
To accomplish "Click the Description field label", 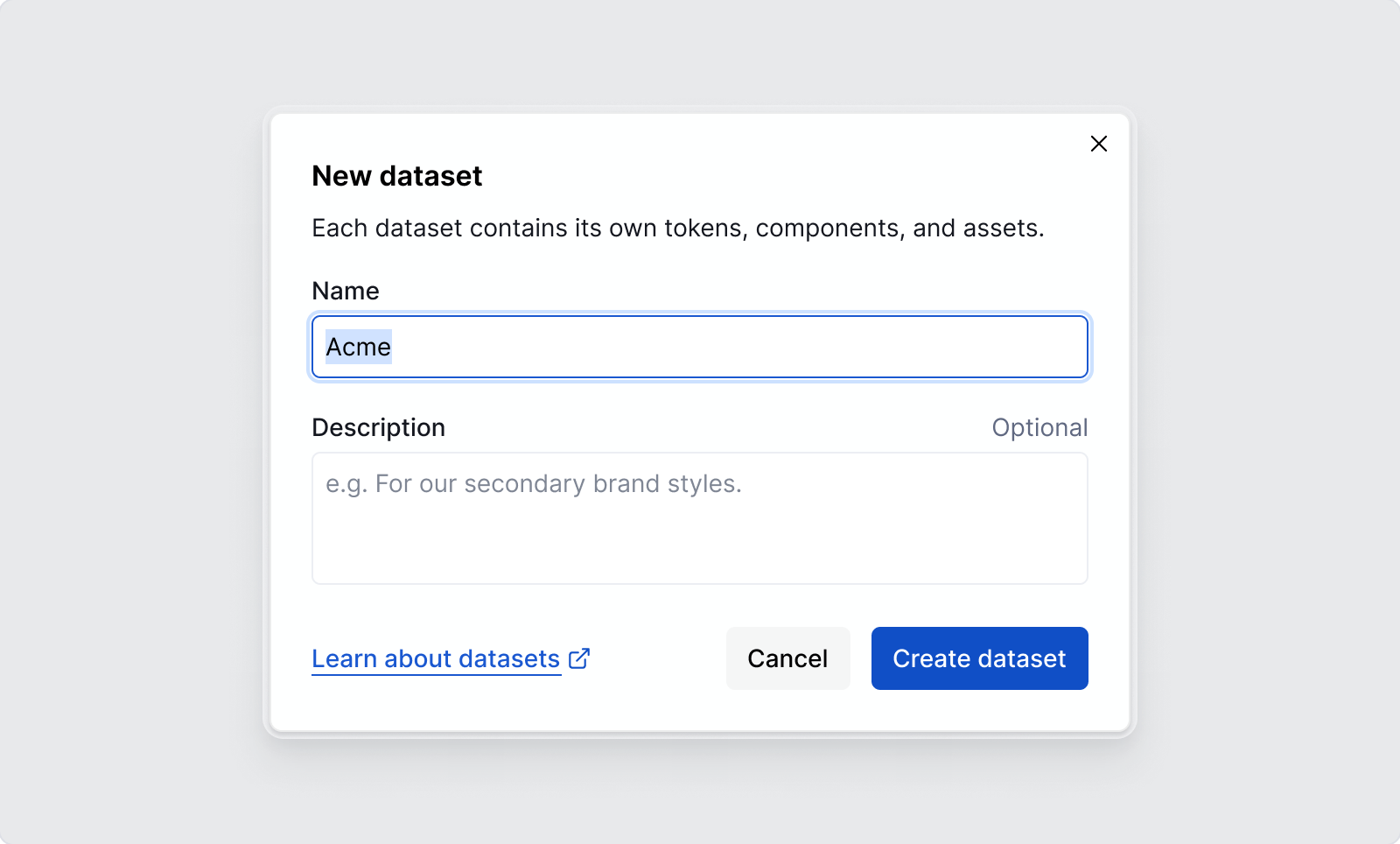I will pos(379,427).
